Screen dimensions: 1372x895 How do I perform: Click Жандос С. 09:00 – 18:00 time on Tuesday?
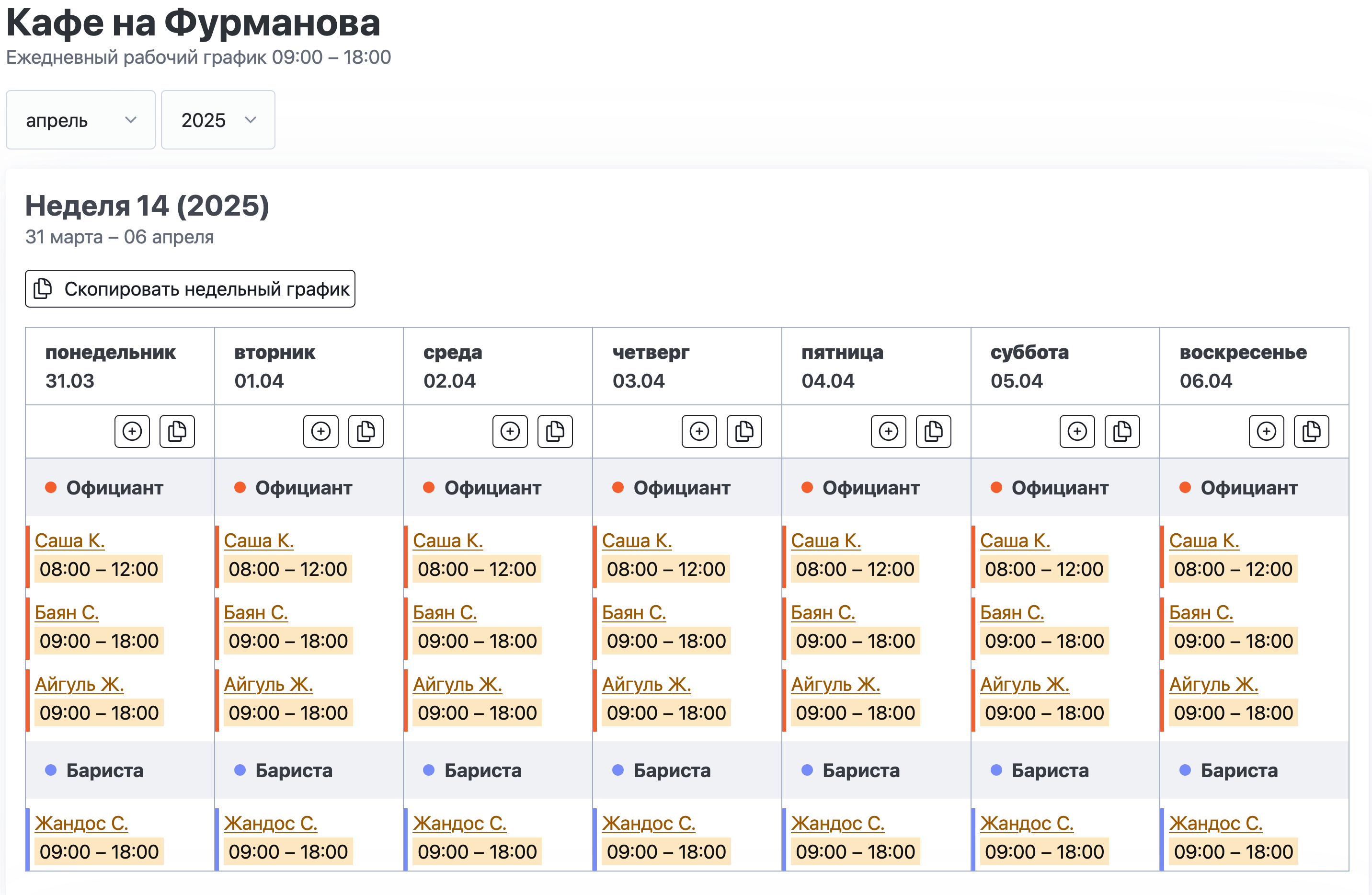(287, 852)
